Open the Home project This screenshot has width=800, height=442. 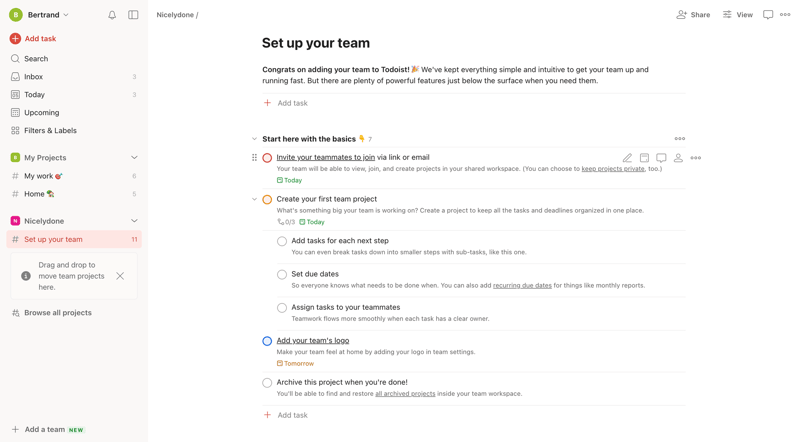point(74,194)
